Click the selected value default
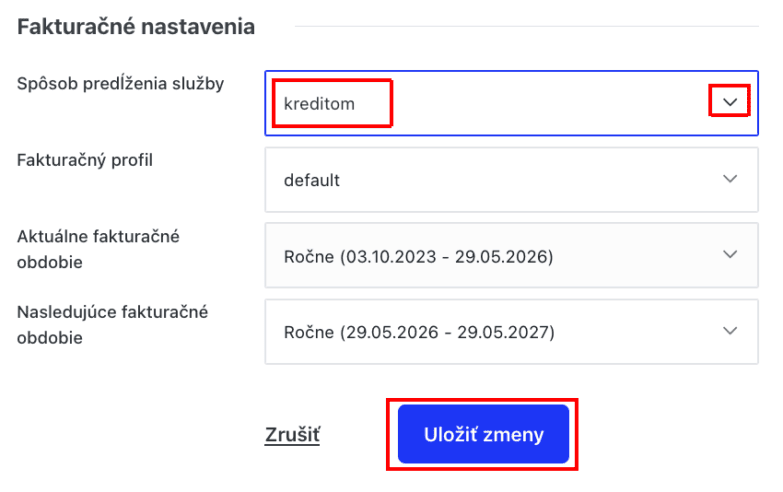 pos(312,181)
